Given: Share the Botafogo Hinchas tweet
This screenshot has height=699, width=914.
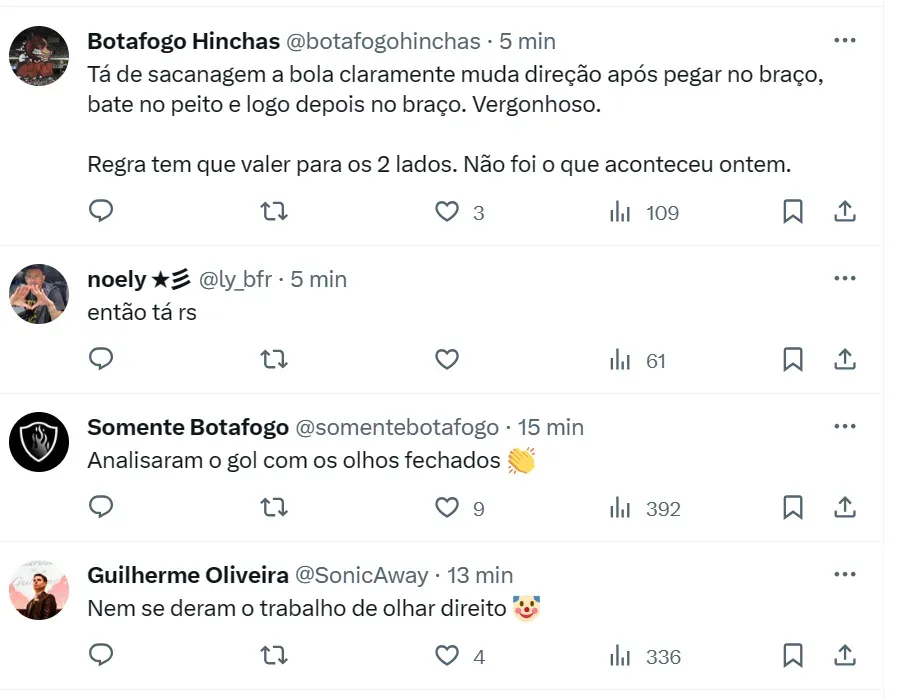Looking at the screenshot, I should pyautogui.click(x=844, y=212).
